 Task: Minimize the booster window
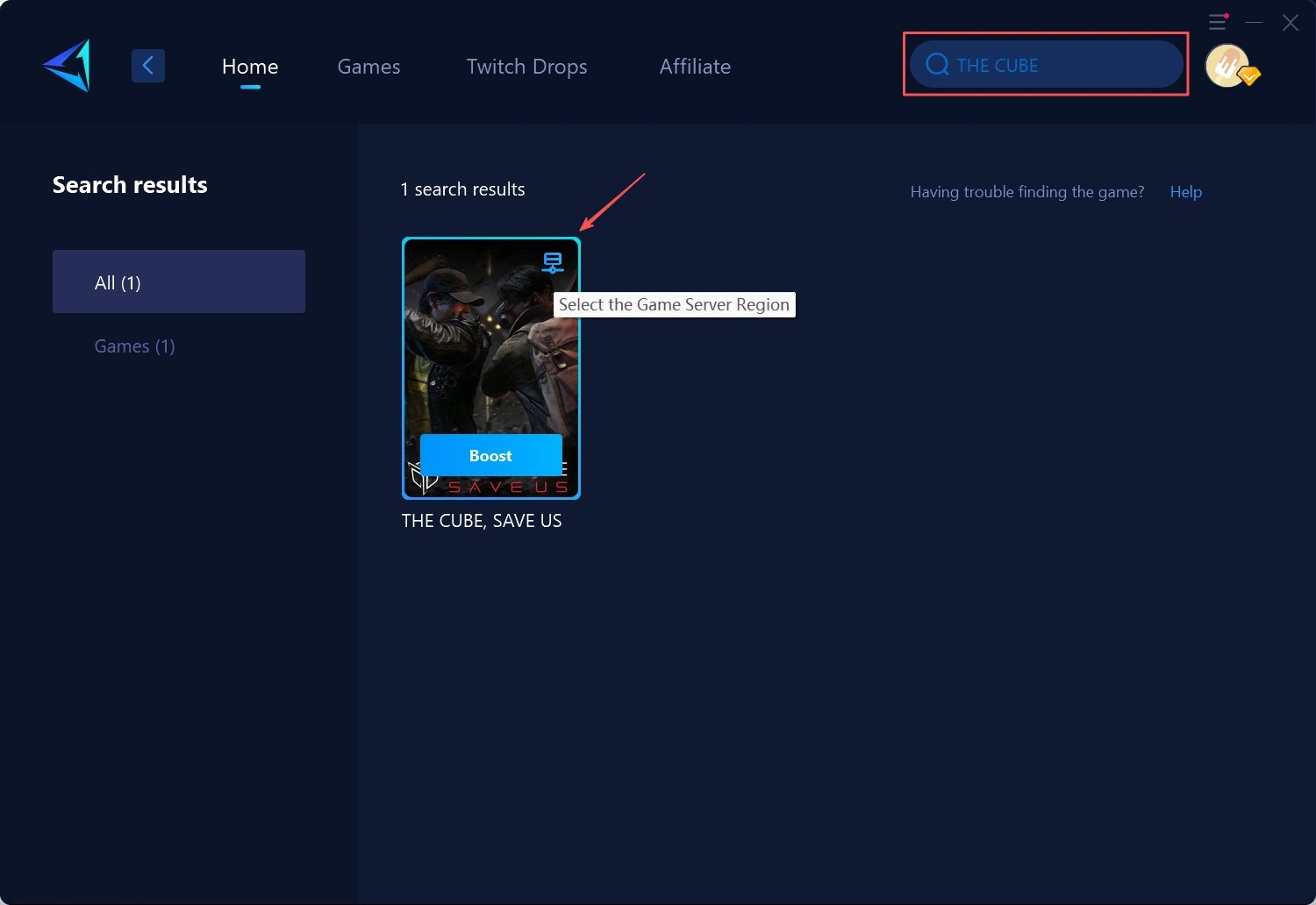tap(1255, 22)
